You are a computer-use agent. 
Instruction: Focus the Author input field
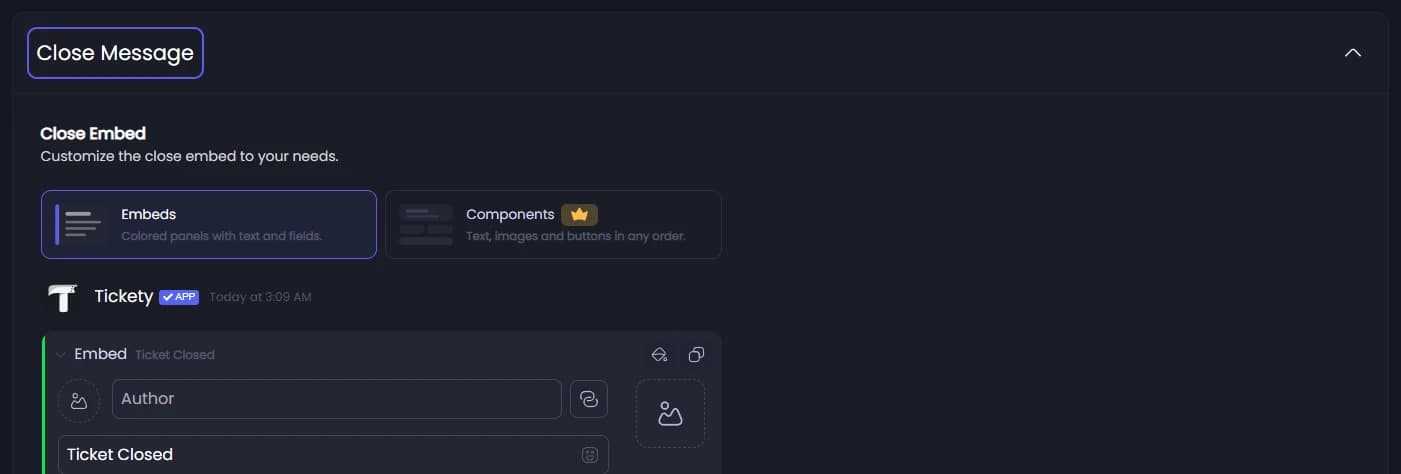pyautogui.click(x=337, y=399)
